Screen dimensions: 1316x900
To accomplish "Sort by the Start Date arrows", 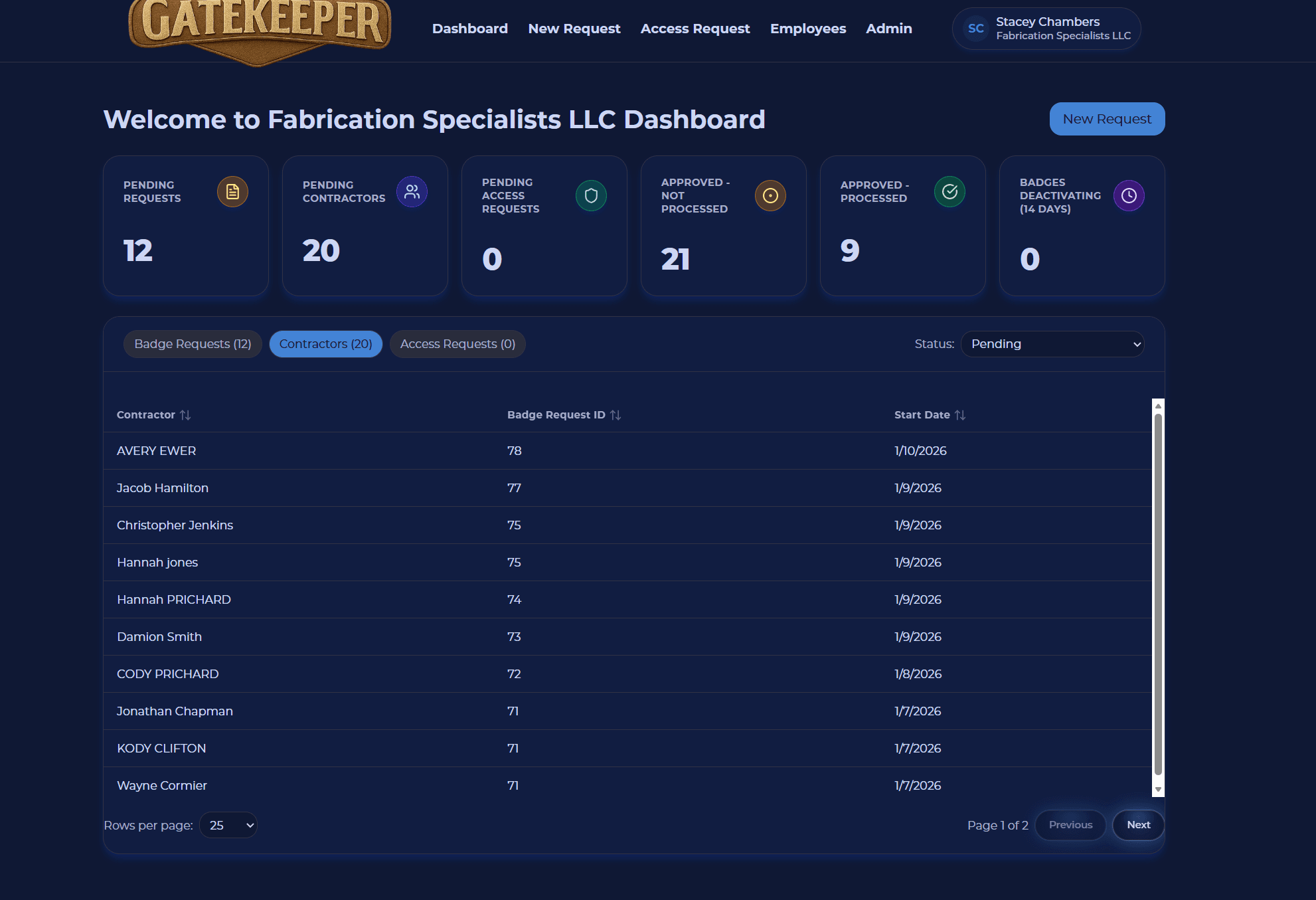I will pos(960,415).
